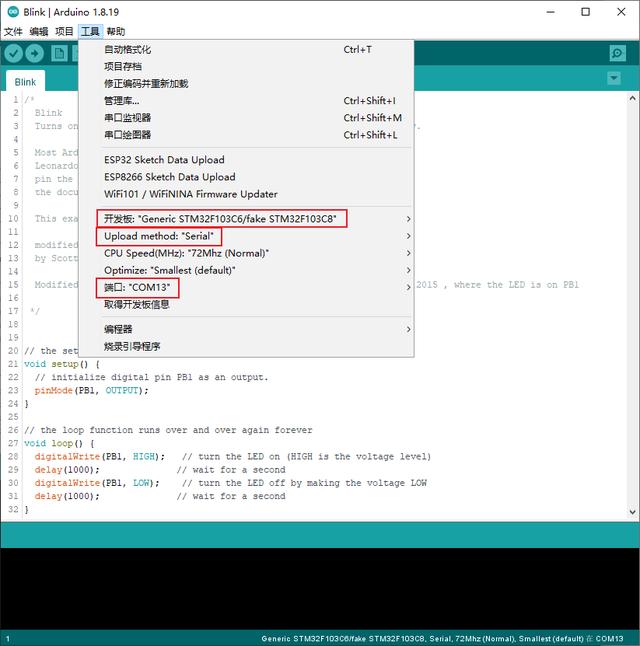Click the status bar board info text
This screenshot has height=646, width=640.
click(442, 639)
